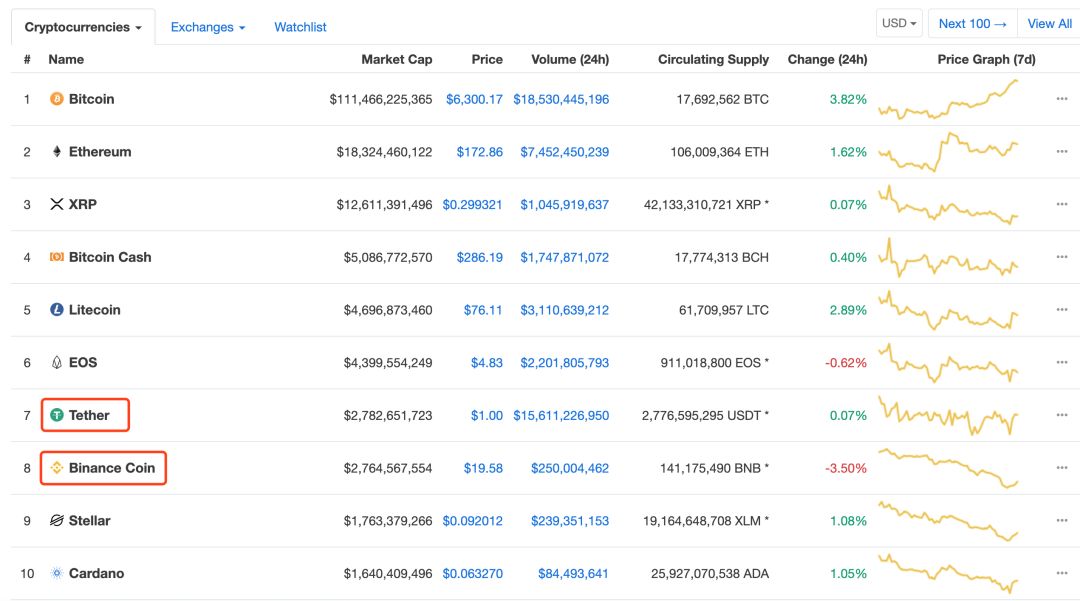Image resolution: width=1080 pixels, height=601 pixels.
Task: Select the Cryptocurrencies tab
Action: coord(82,27)
